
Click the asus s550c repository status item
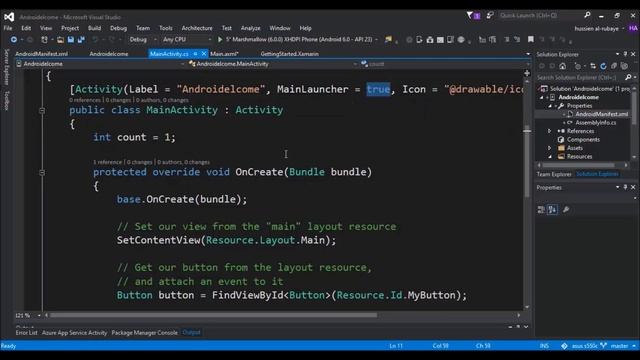click(584, 346)
